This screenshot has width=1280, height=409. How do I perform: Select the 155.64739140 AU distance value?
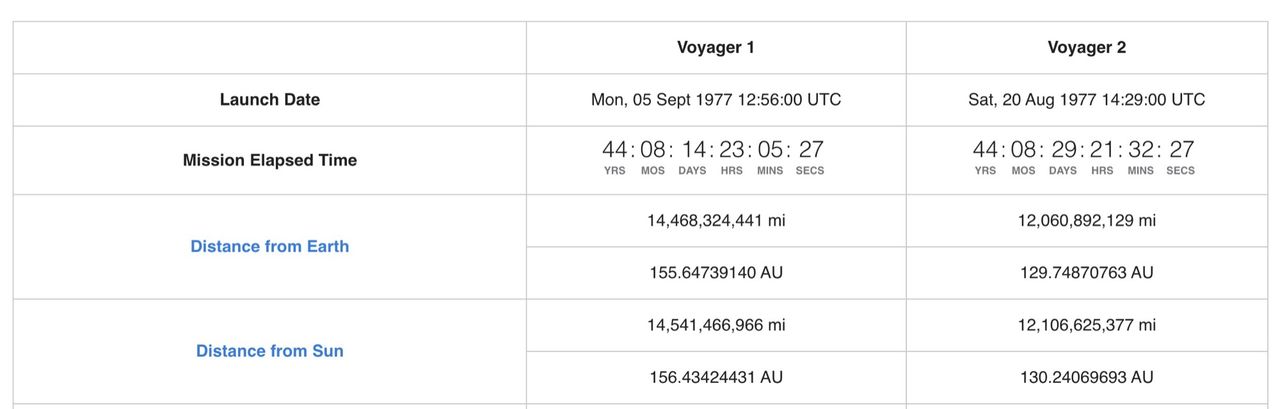coord(716,273)
